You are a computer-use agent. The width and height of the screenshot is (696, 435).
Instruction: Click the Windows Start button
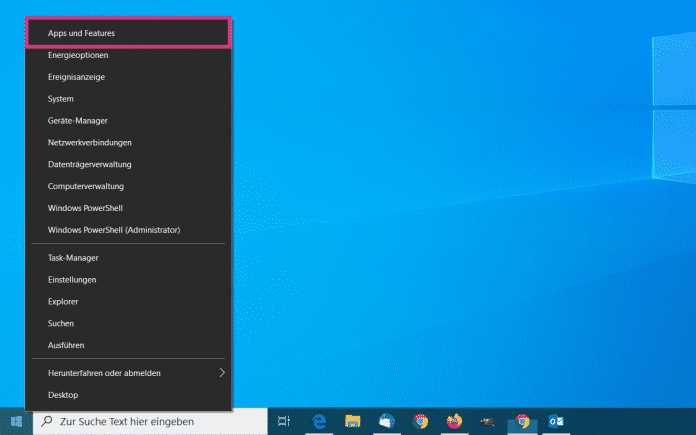[16, 422]
